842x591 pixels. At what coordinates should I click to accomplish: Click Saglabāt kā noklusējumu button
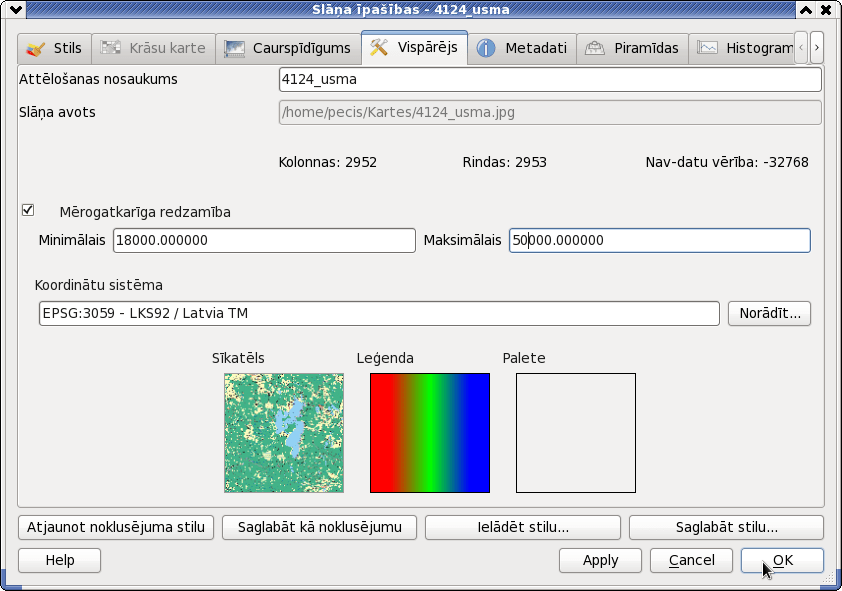[x=320, y=528]
